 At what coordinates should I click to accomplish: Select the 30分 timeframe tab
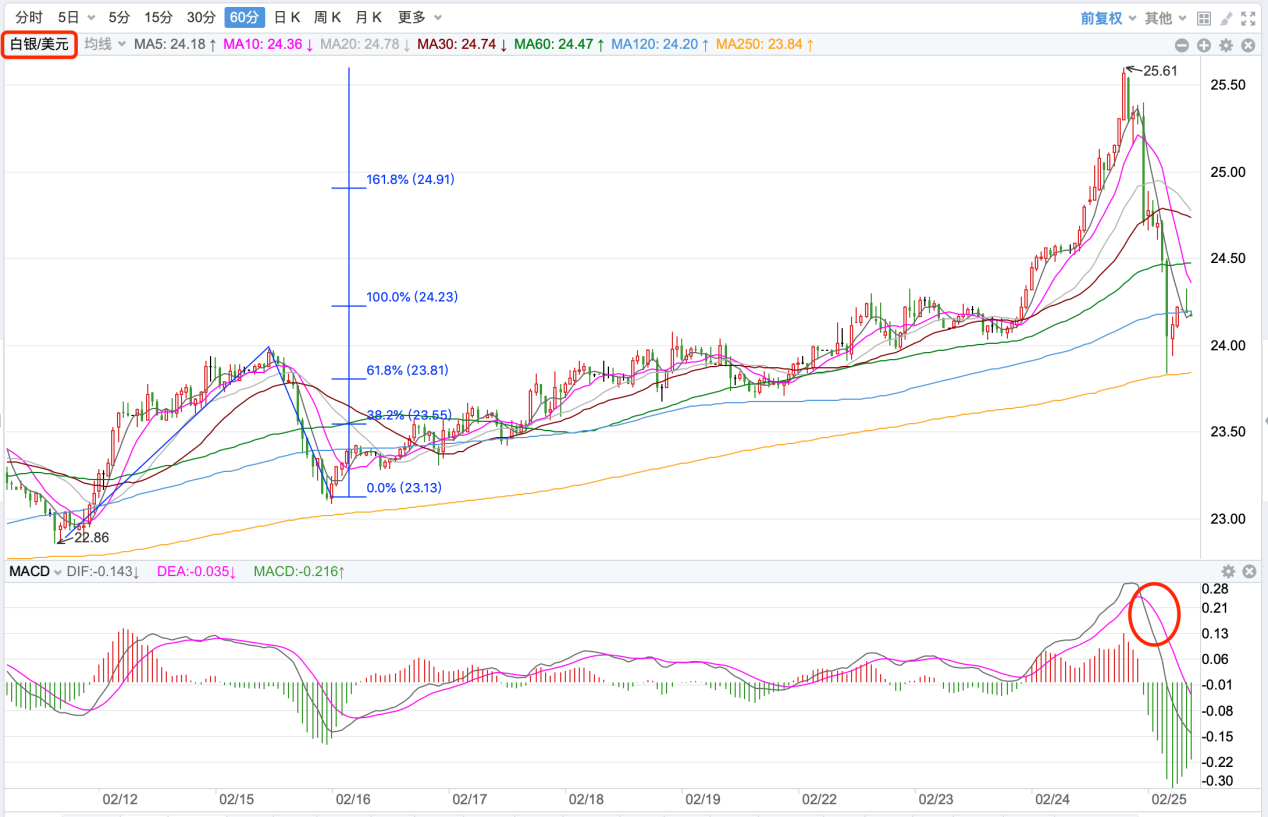pos(201,17)
